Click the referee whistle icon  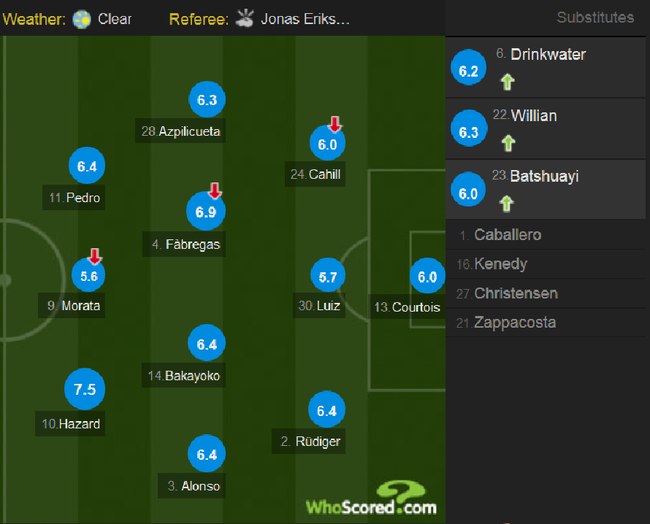click(x=245, y=19)
